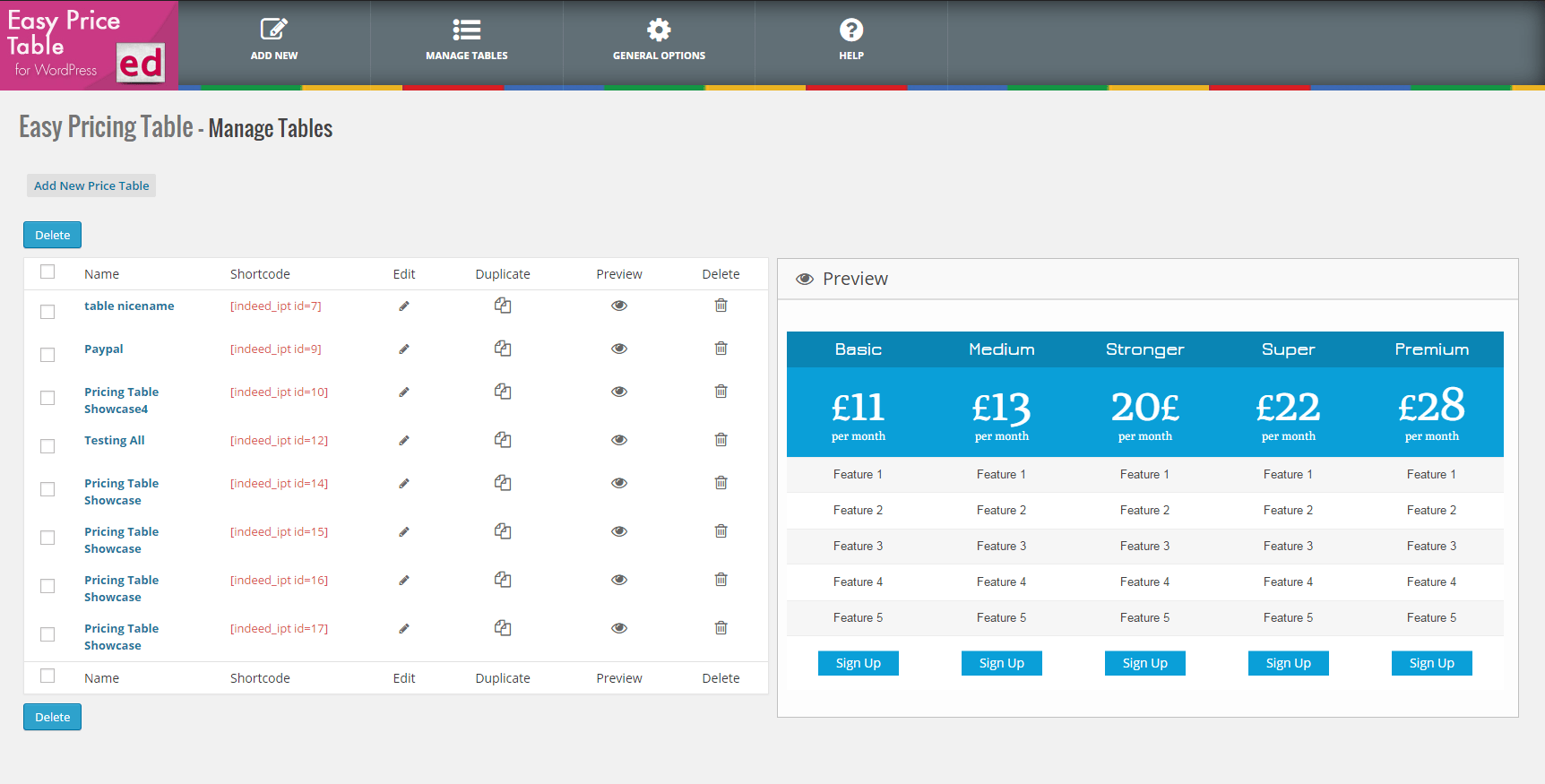1545x784 pixels.
Task: Check the Paypal row checkbox
Action: 47,355
